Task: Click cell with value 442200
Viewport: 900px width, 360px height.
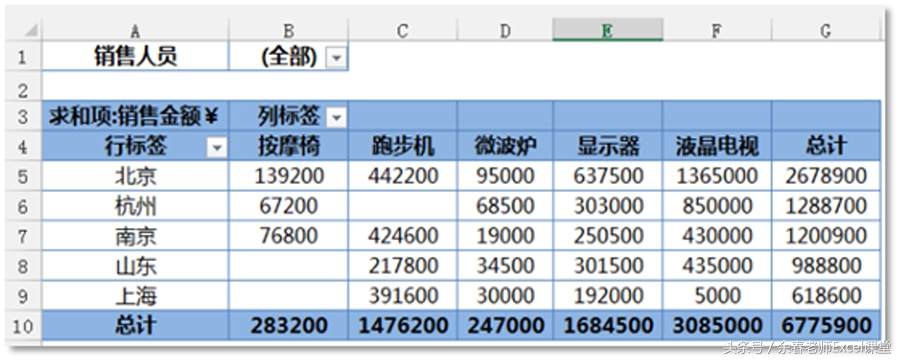Action: (x=403, y=176)
